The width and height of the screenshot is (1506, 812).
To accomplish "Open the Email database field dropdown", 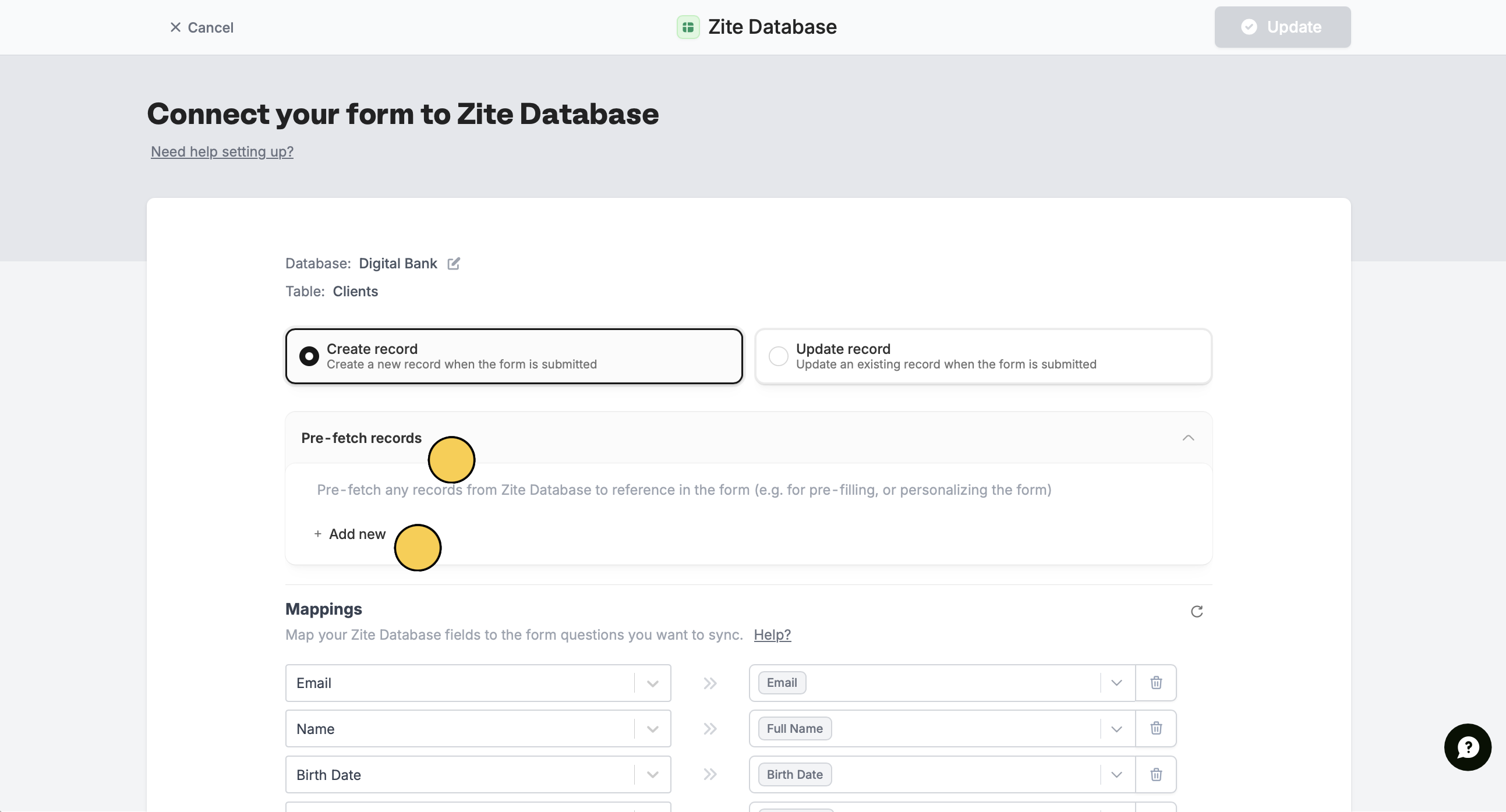I will tap(652, 683).
